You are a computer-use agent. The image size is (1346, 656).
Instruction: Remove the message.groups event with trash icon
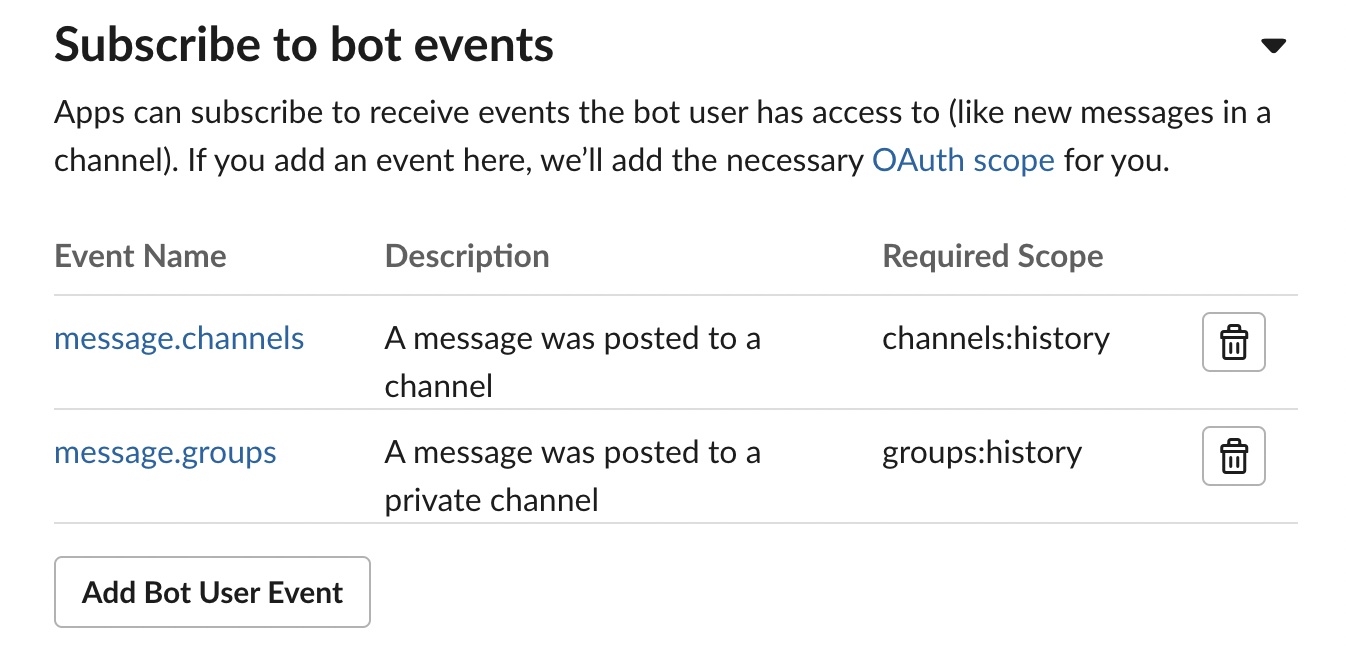(1233, 457)
